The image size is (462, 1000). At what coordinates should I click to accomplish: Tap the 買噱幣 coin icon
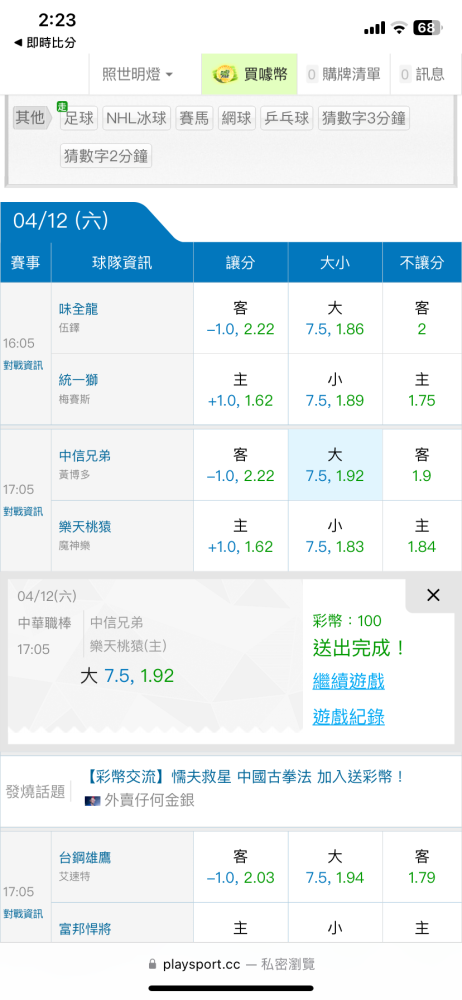click(225, 74)
